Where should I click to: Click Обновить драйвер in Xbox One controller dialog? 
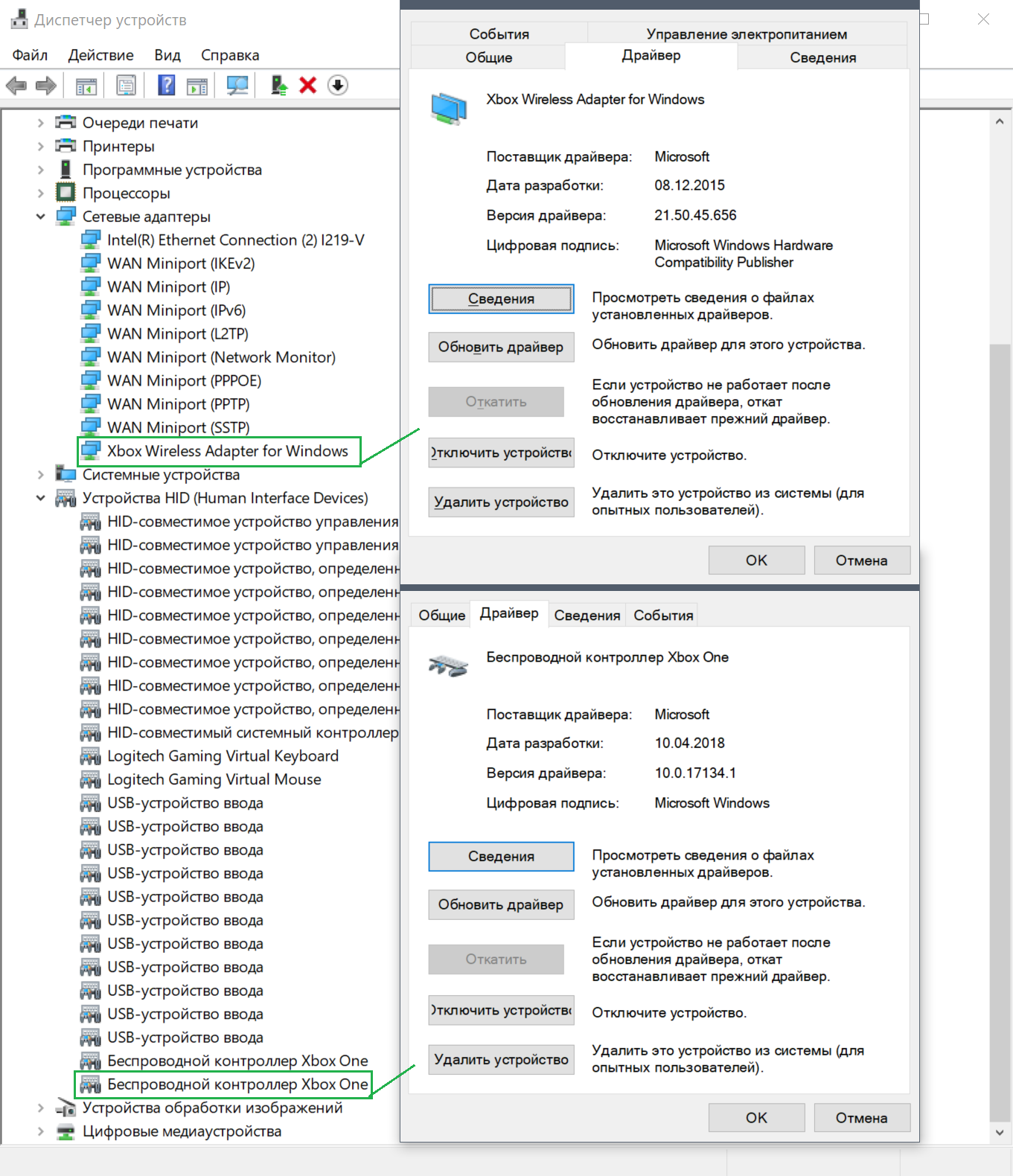click(501, 904)
